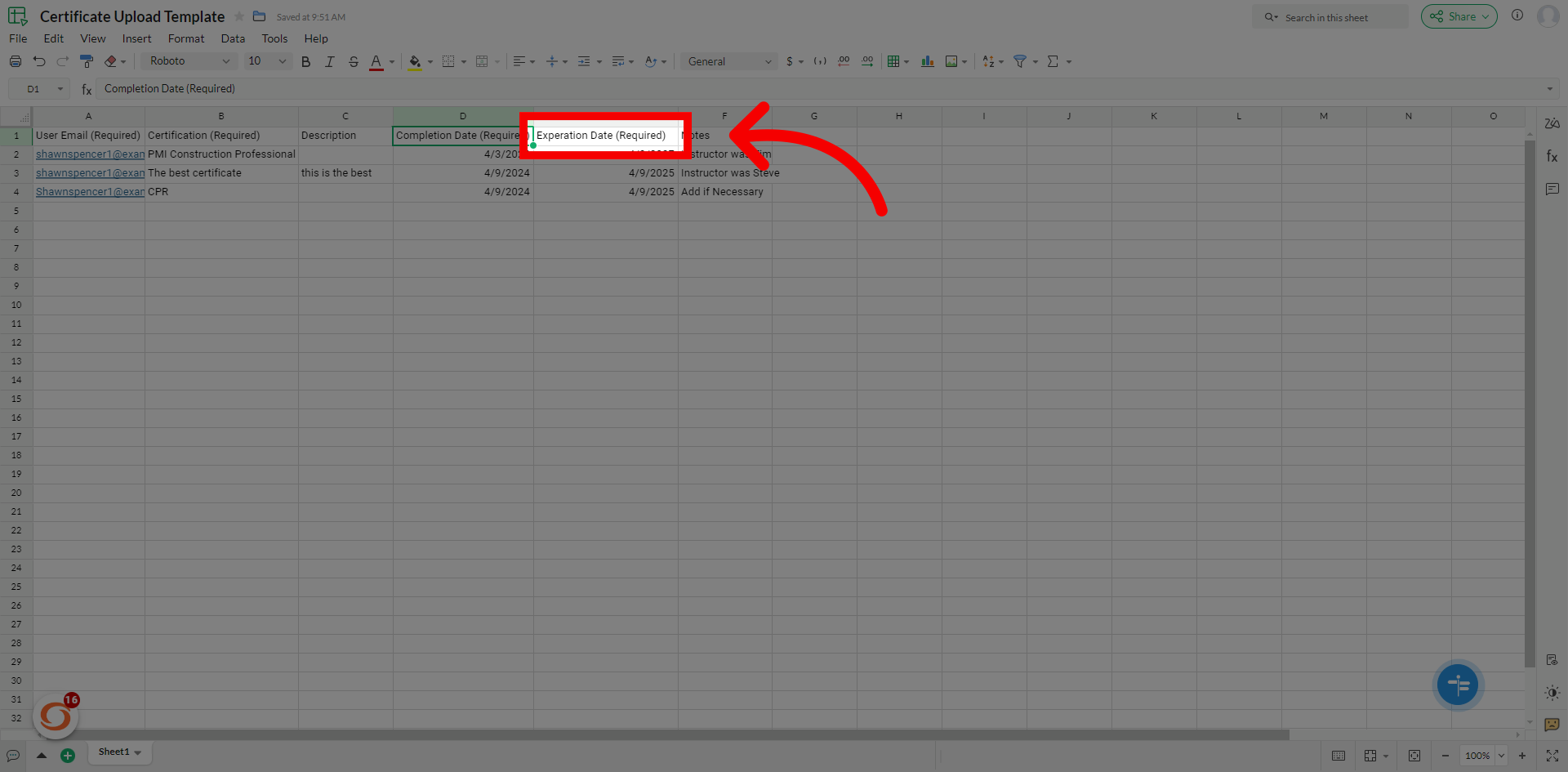Click the insert image icon
Viewport: 1568px width, 772px height.
pos(951,61)
